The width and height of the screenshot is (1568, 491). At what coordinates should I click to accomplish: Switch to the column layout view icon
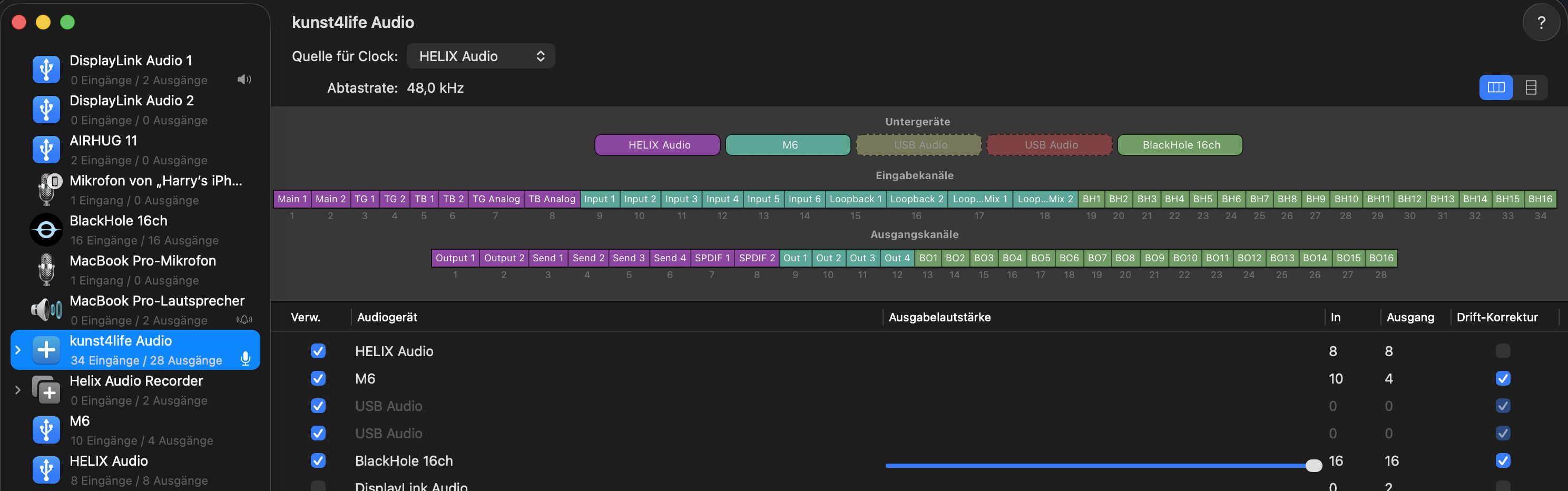1496,87
